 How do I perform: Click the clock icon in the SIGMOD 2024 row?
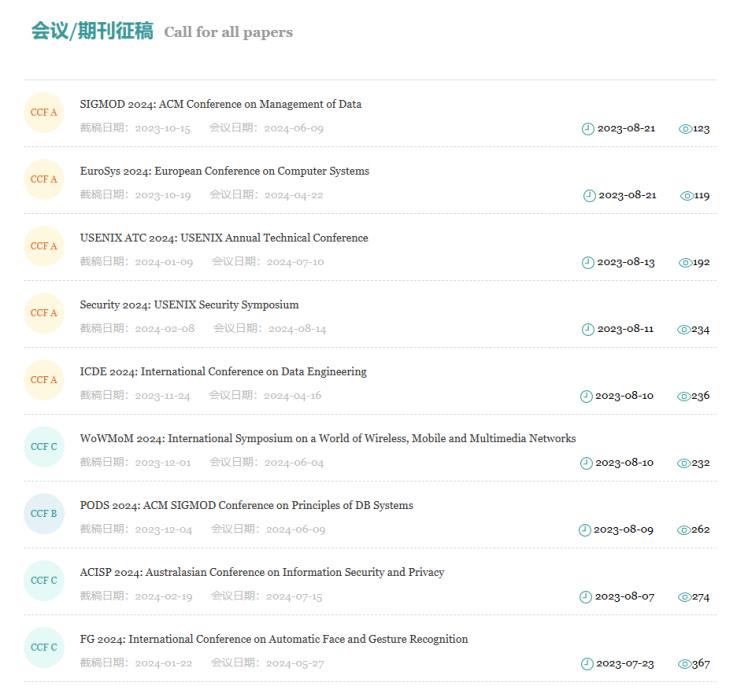point(588,129)
